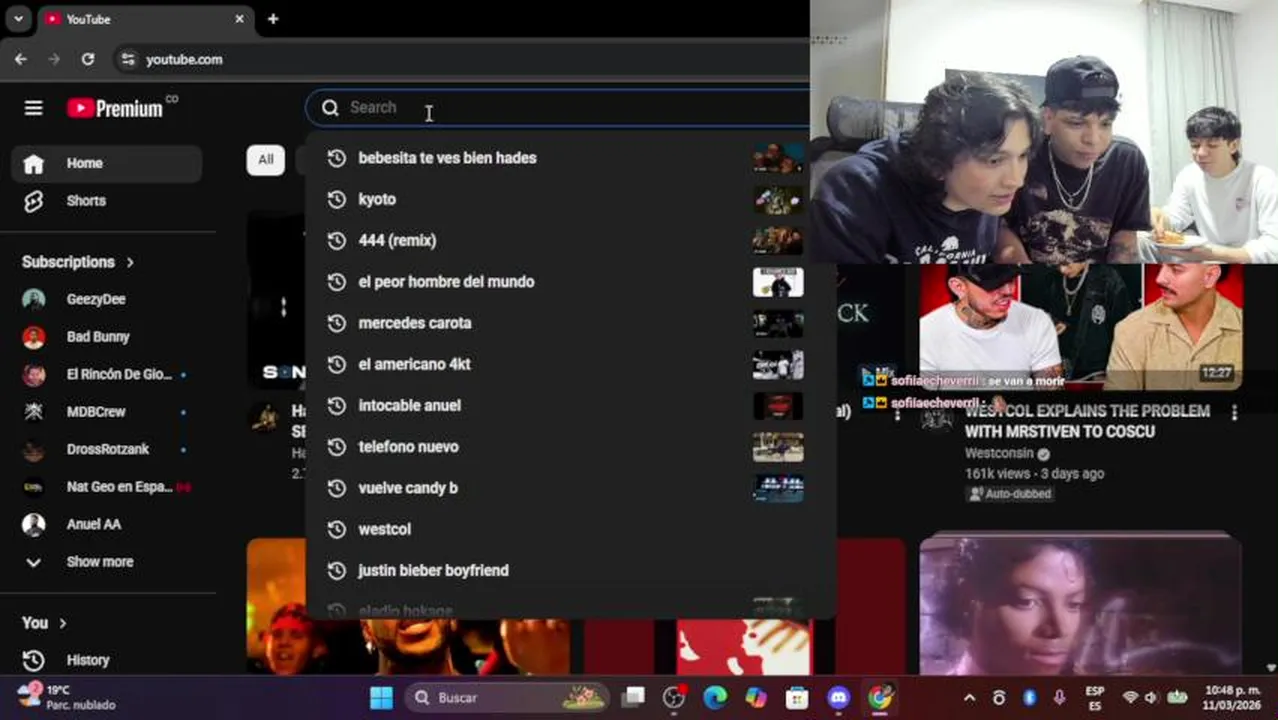Open the clock showing 10:48 p. m.
This screenshot has width=1278, height=720.
coord(1232,698)
